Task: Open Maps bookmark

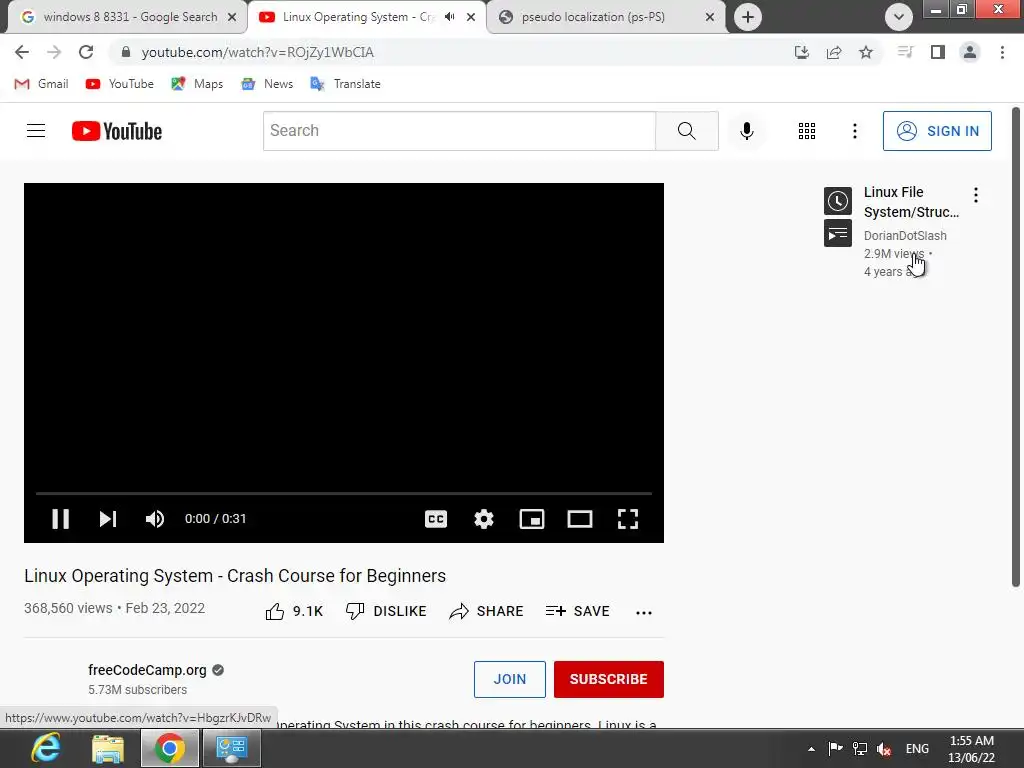Action: [x=197, y=84]
